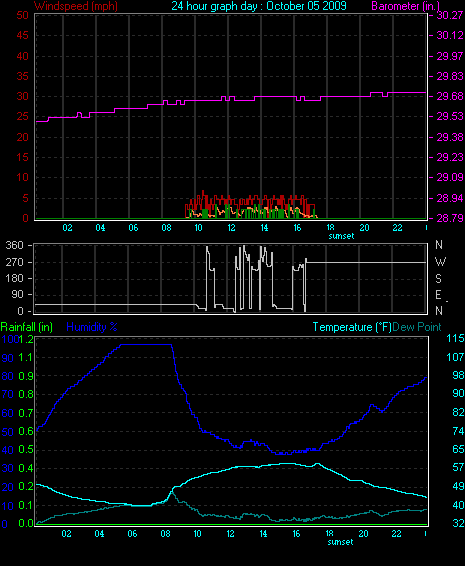Click the S compass label on the direction graph
Viewport: 465px width, 566px height.
[x=438, y=278]
